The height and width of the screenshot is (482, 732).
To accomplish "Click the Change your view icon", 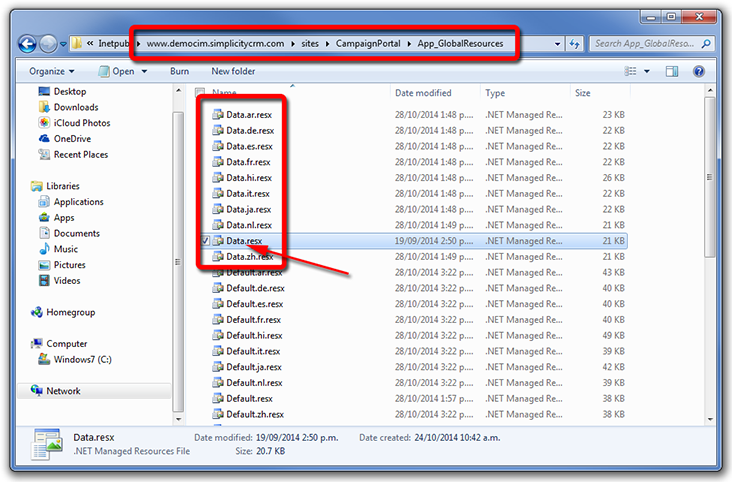I will click(630, 71).
